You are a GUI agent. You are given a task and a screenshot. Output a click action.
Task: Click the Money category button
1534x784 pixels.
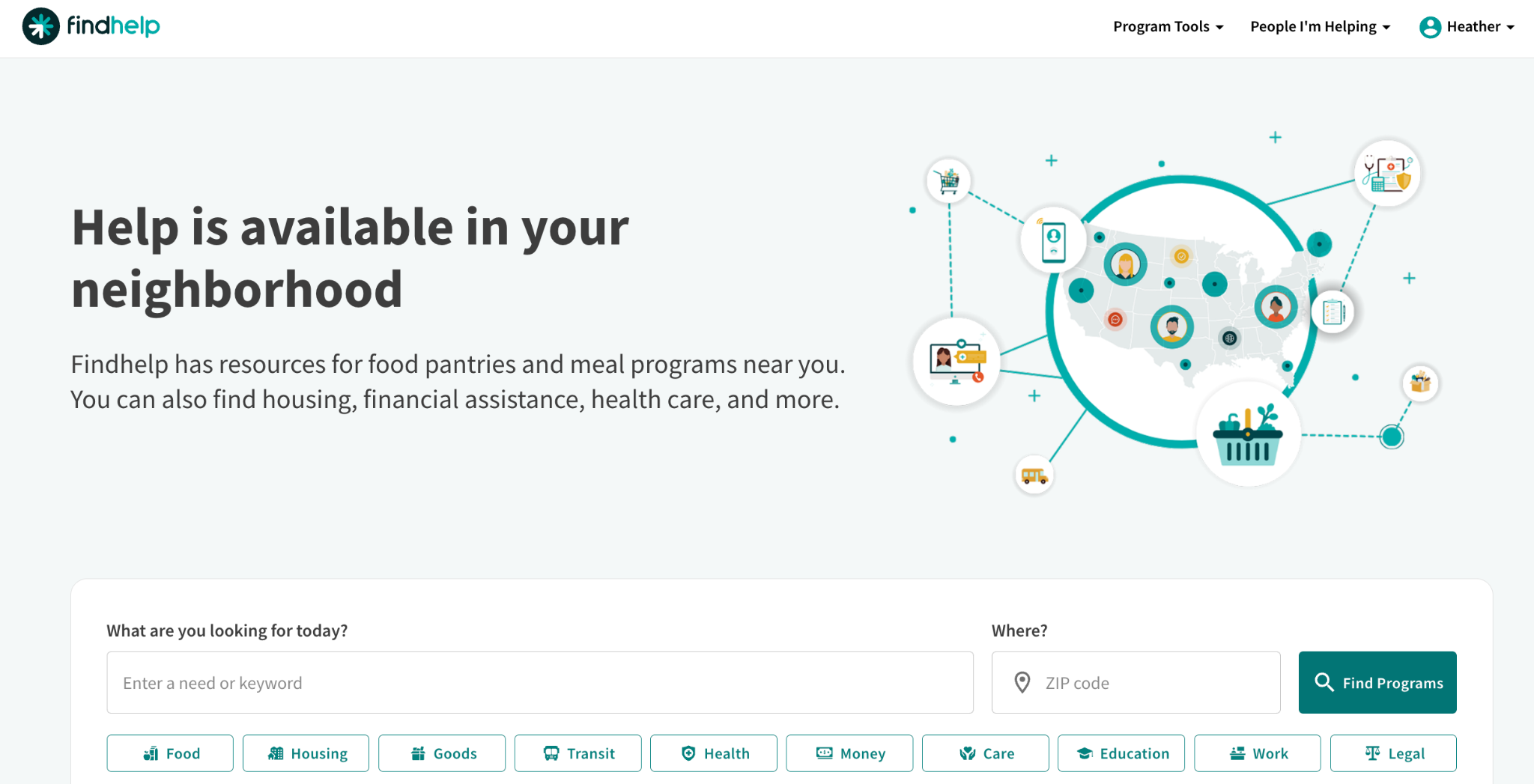pyautogui.click(x=849, y=753)
